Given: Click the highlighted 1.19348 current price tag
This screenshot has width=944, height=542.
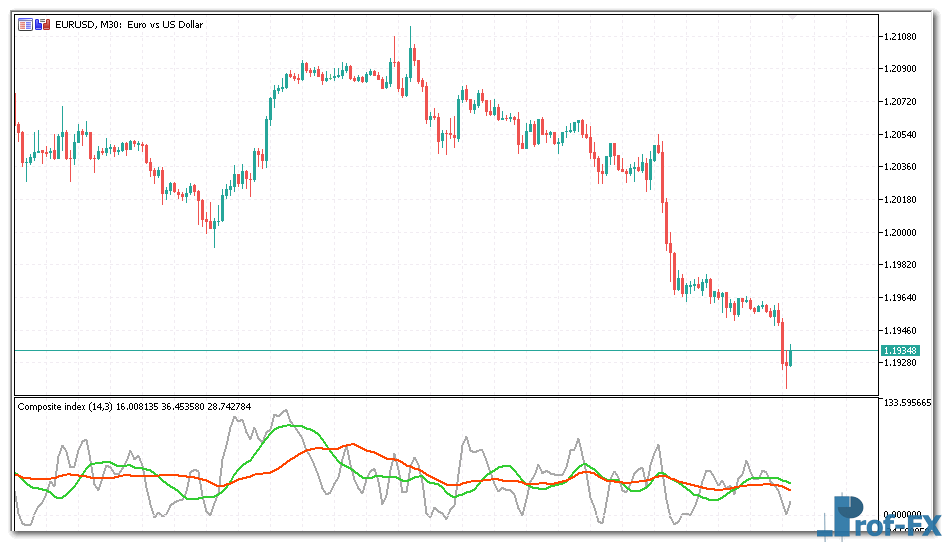Looking at the screenshot, I should [900, 350].
